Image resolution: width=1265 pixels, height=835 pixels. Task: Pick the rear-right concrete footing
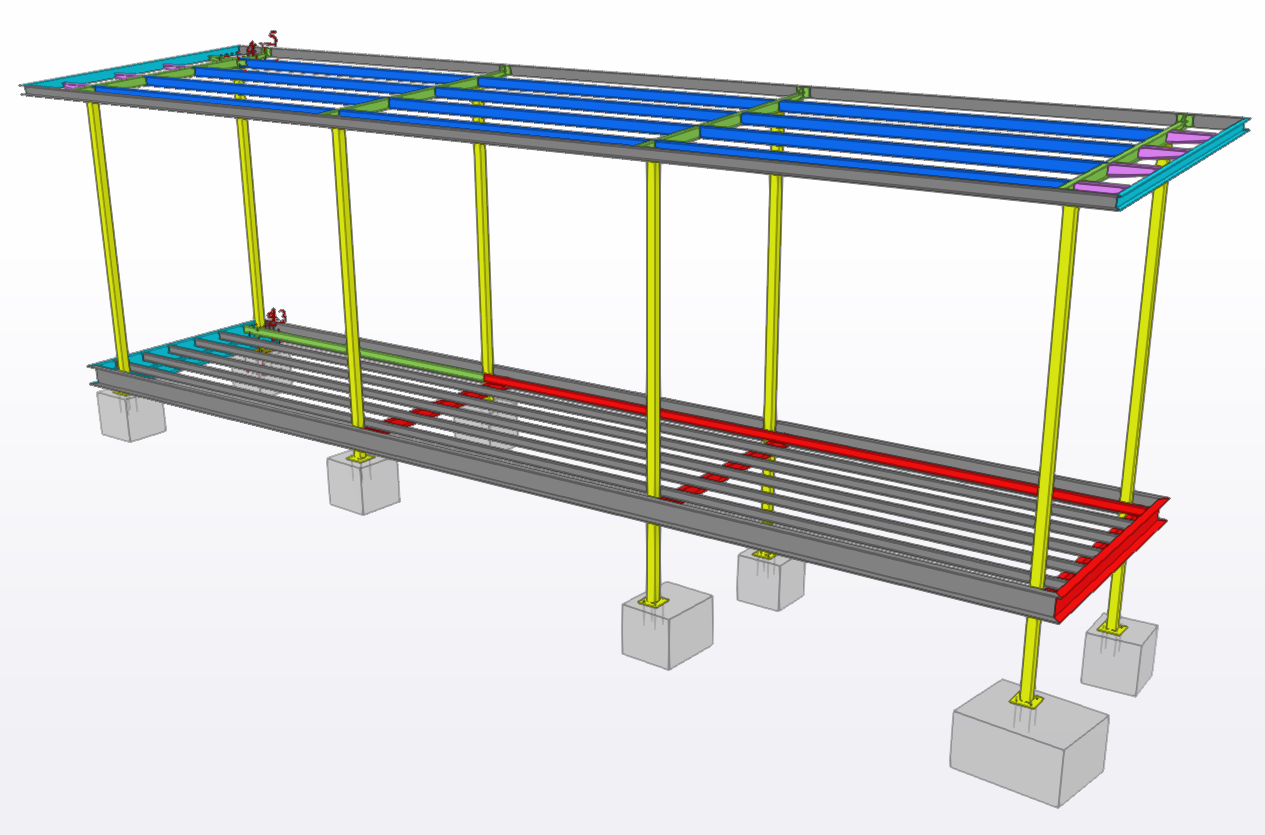coord(1119,659)
